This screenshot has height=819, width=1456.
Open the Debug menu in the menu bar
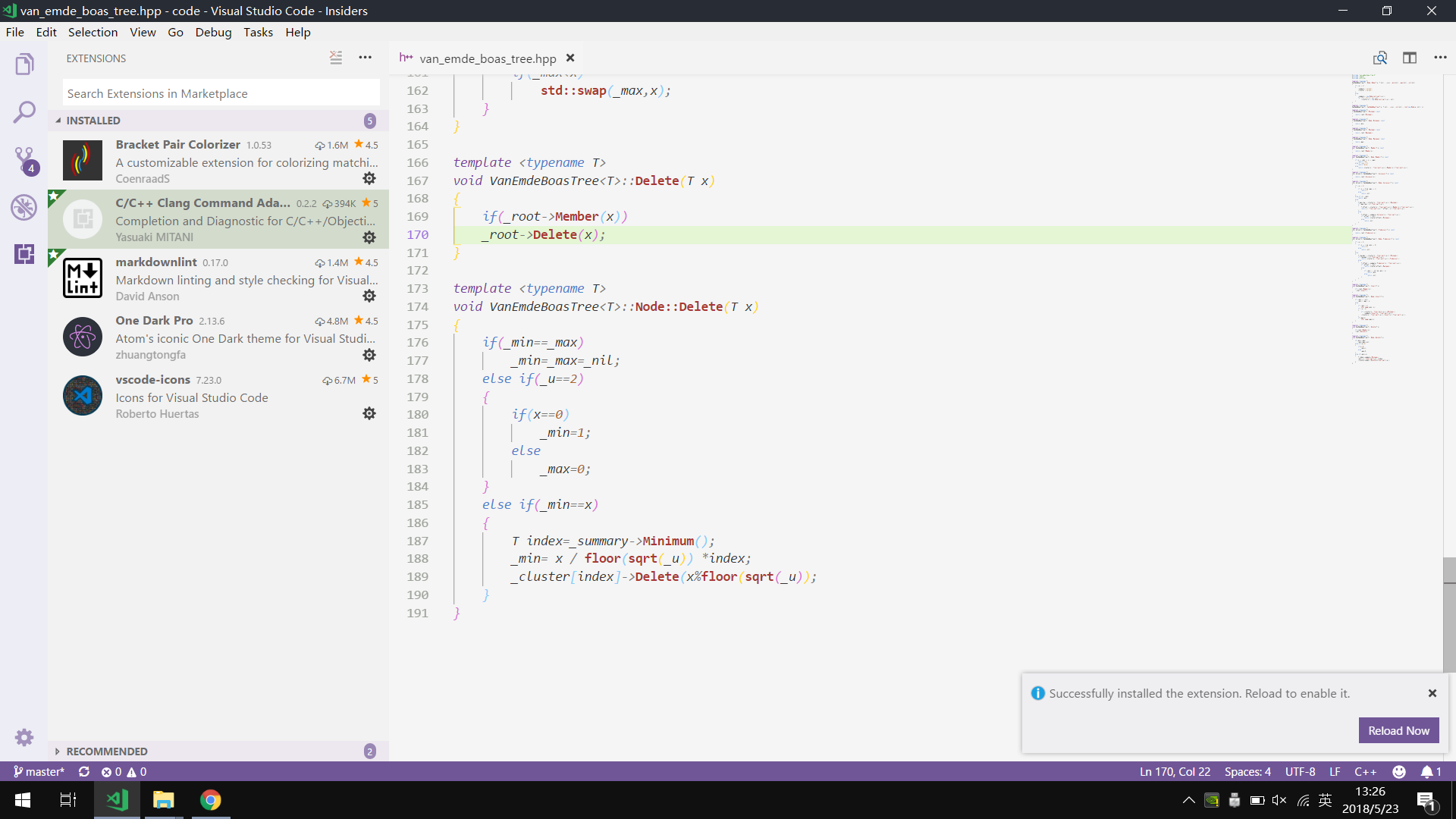tap(213, 32)
